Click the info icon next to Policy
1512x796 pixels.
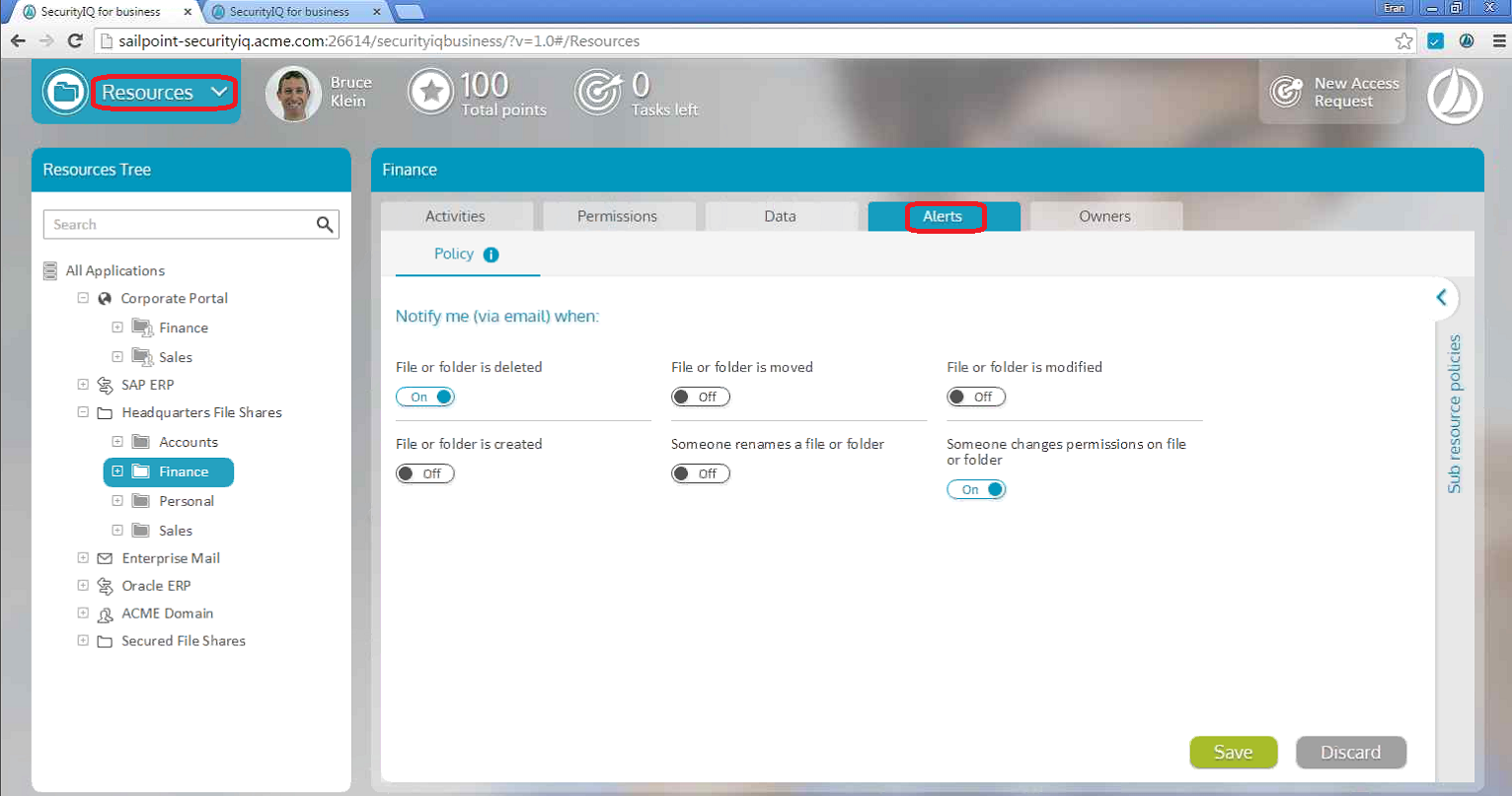[x=491, y=254]
